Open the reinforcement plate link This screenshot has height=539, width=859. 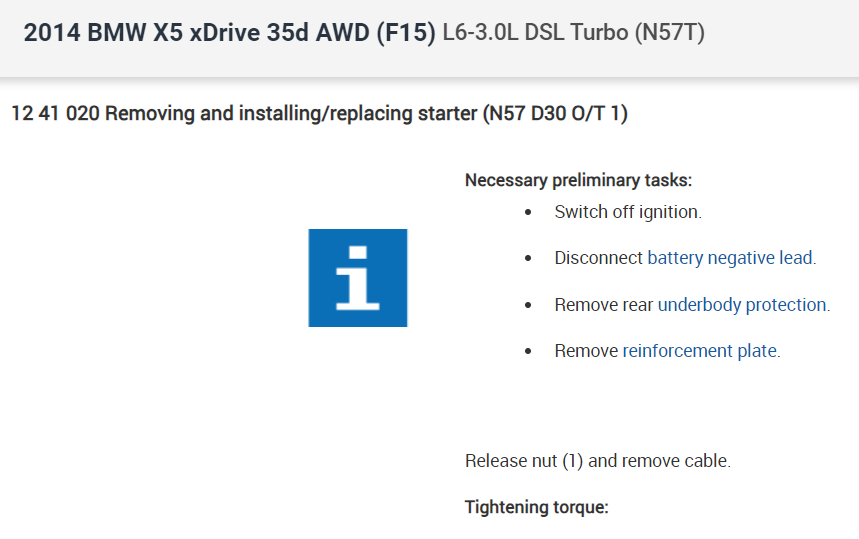699,351
